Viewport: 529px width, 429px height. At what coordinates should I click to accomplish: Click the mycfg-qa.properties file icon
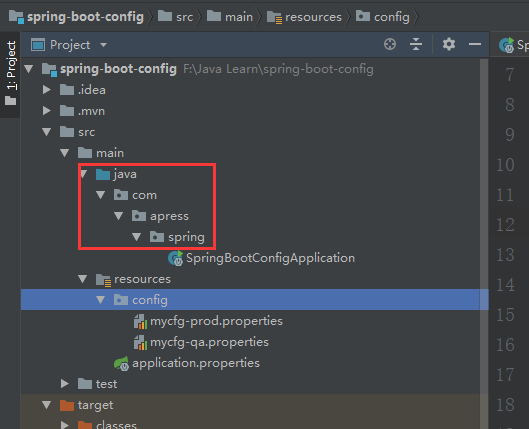(140, 342)
